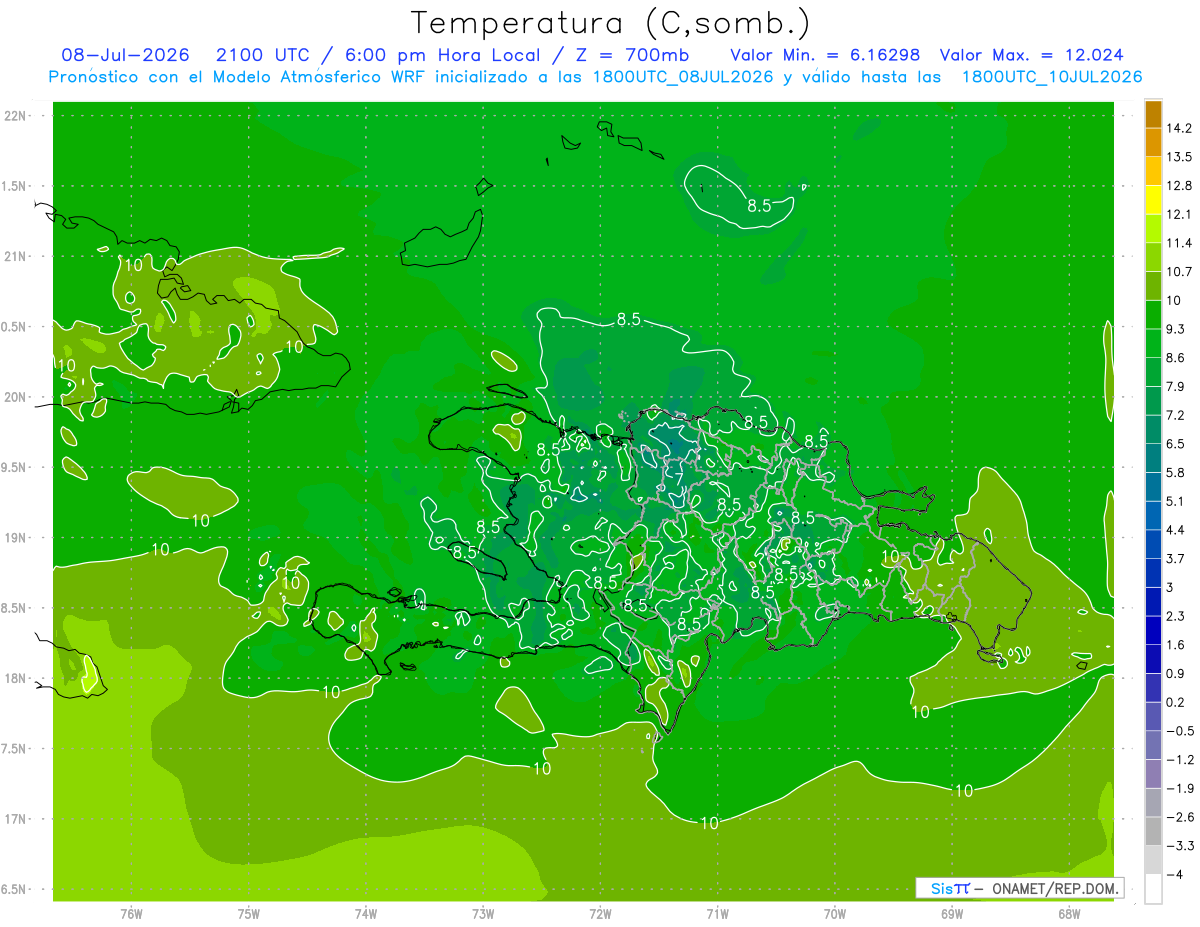1200x927 pixels.
Task: Click the '22N' latitude axis label
Action: pyautogui.click(x=14, y=116)
